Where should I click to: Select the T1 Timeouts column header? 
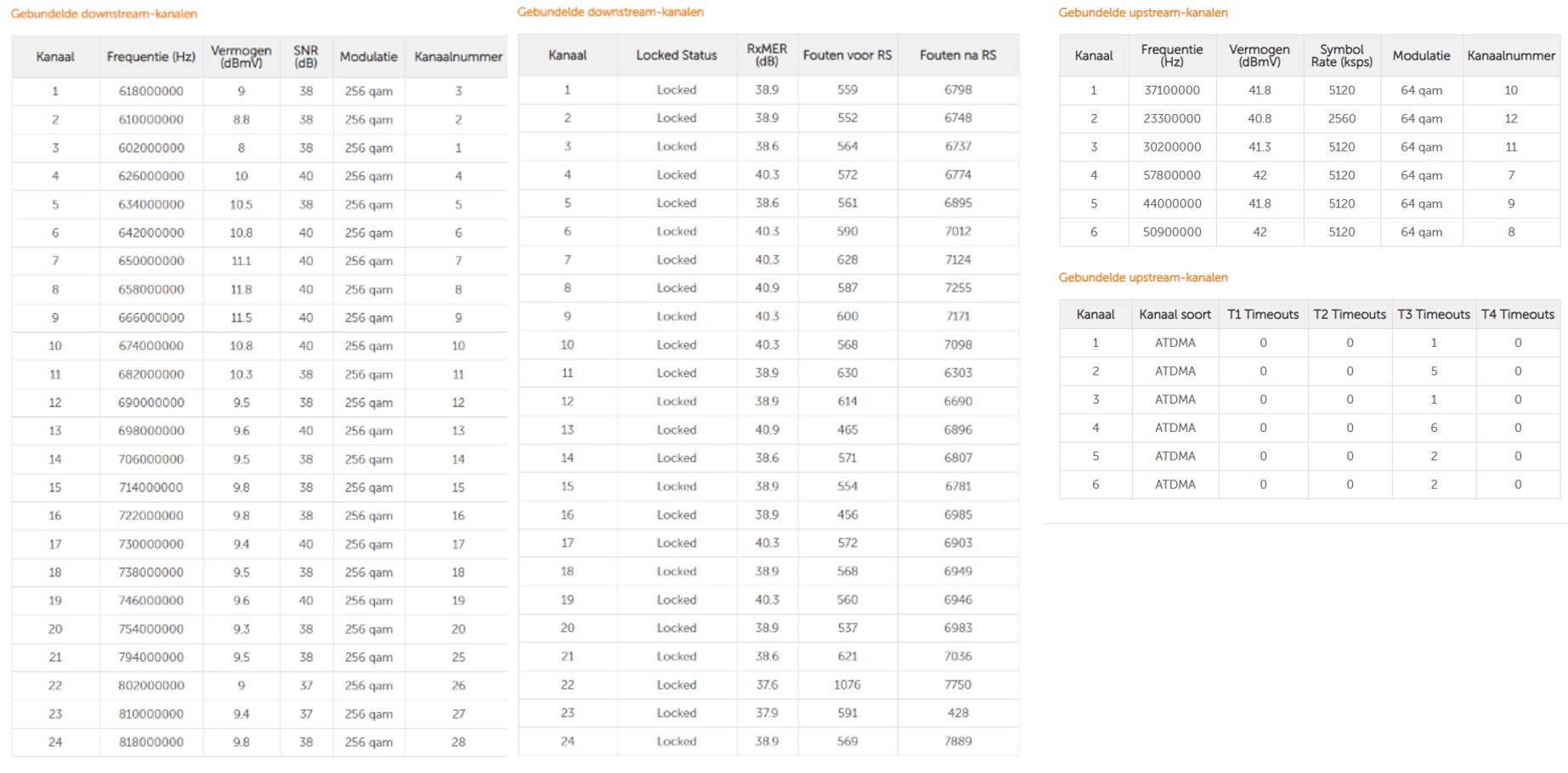[x=1263, y=315]
